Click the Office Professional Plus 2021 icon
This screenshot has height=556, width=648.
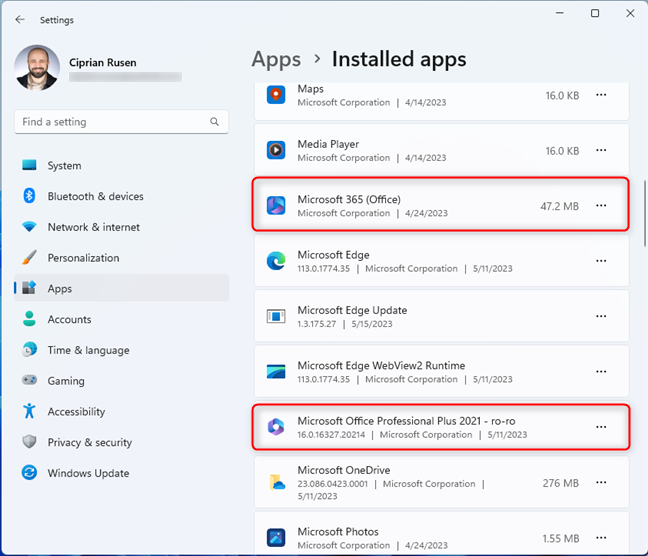pos(276,427)
